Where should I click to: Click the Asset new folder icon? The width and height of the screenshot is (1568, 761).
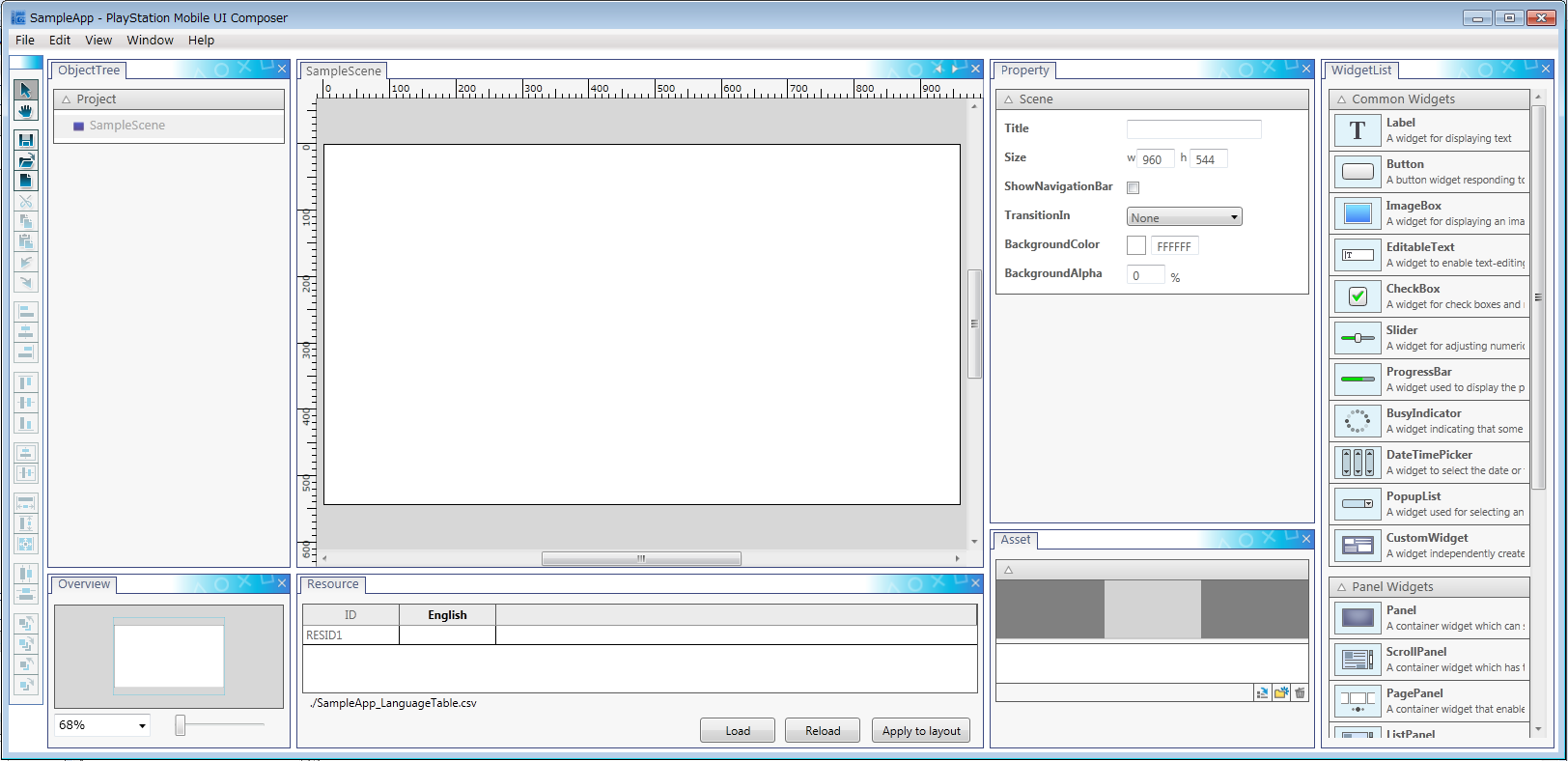click(1281, 692)
